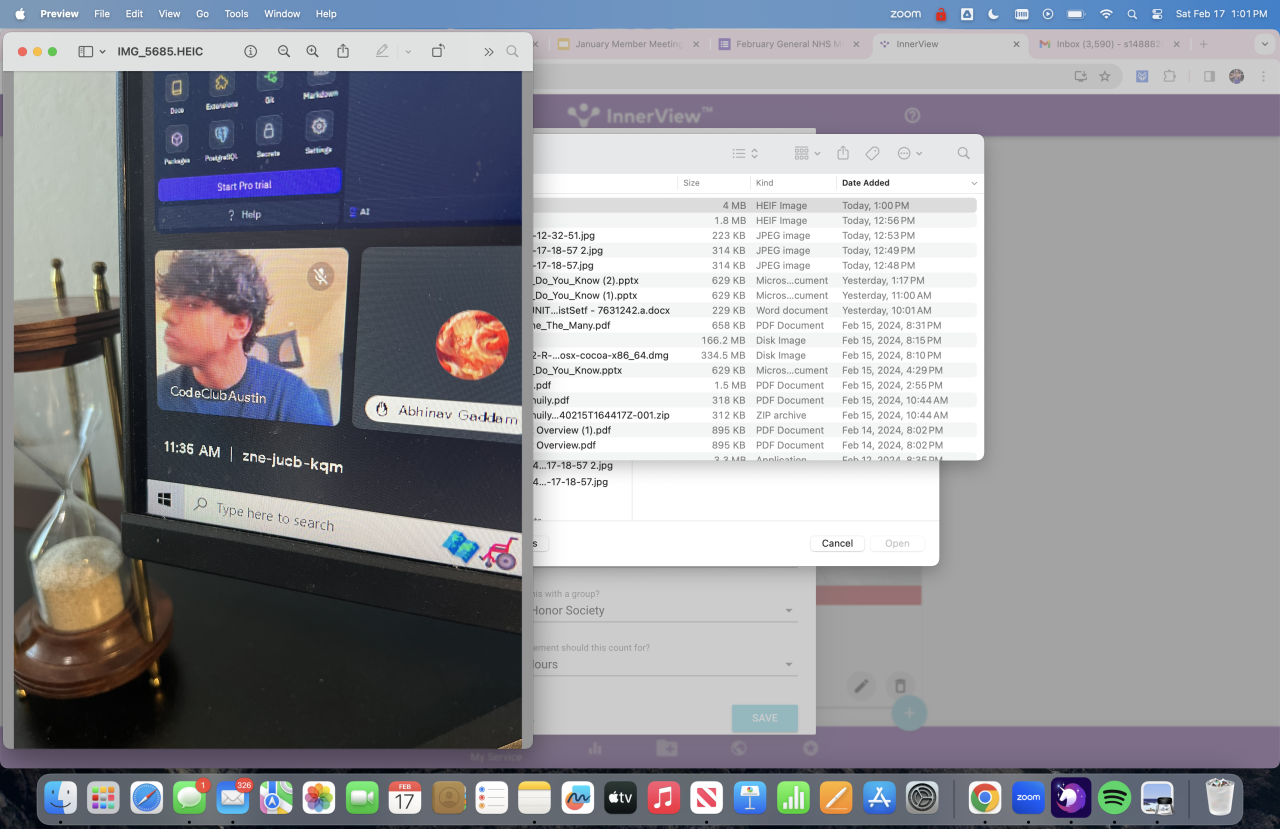
Task: Open the Edit menu in the menu bar
Action: pyautogui.click(x=134, y=14)
